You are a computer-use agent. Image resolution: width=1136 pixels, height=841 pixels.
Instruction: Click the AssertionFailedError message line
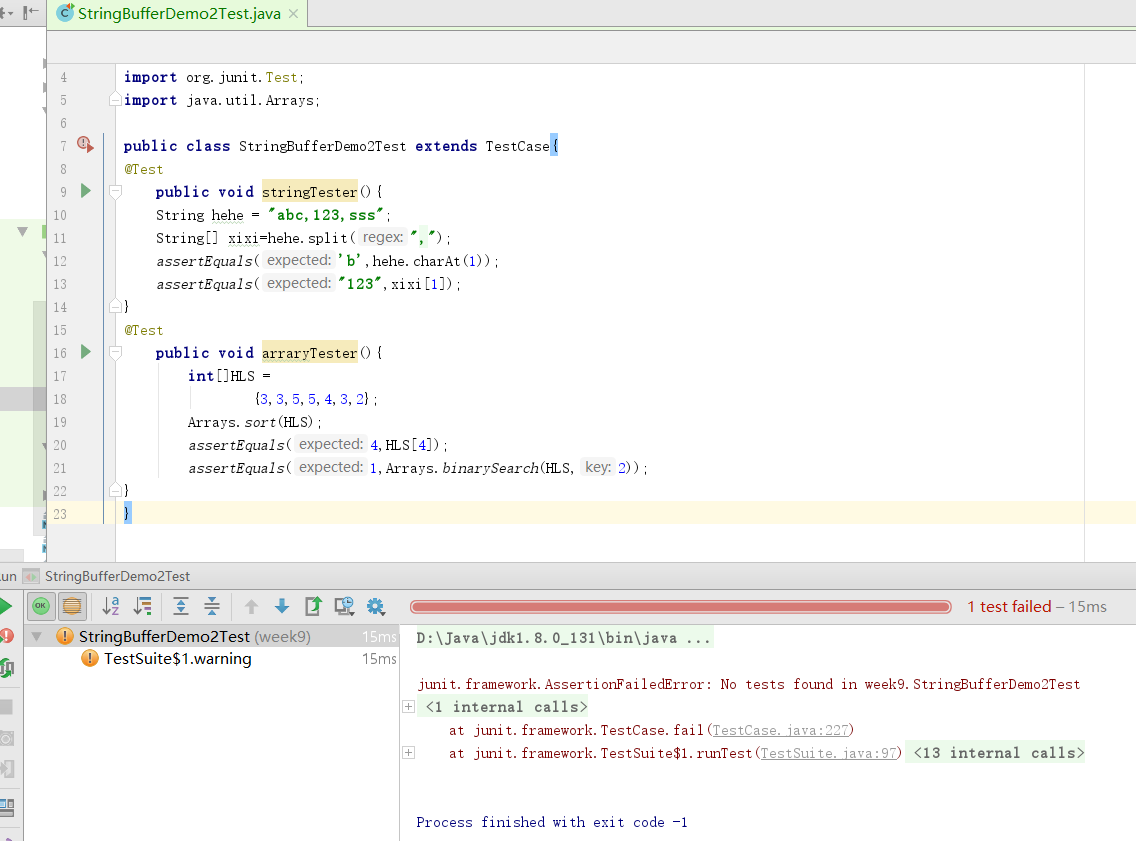point(748,685)
